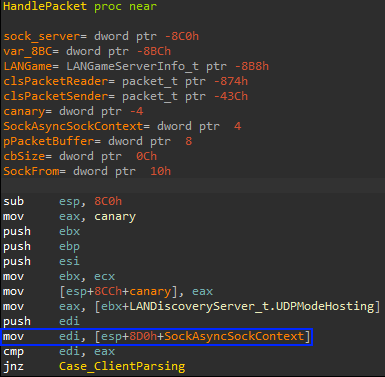Screen dimensions: 385x377
Task: Select the pPacketBuffer argument definition
Action: (98, 141)
